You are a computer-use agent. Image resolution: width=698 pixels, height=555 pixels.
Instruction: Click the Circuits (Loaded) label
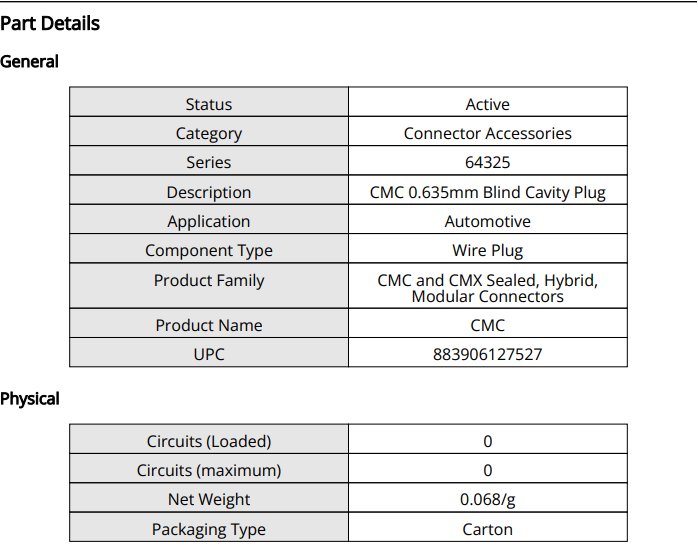[x=209, y=442]
